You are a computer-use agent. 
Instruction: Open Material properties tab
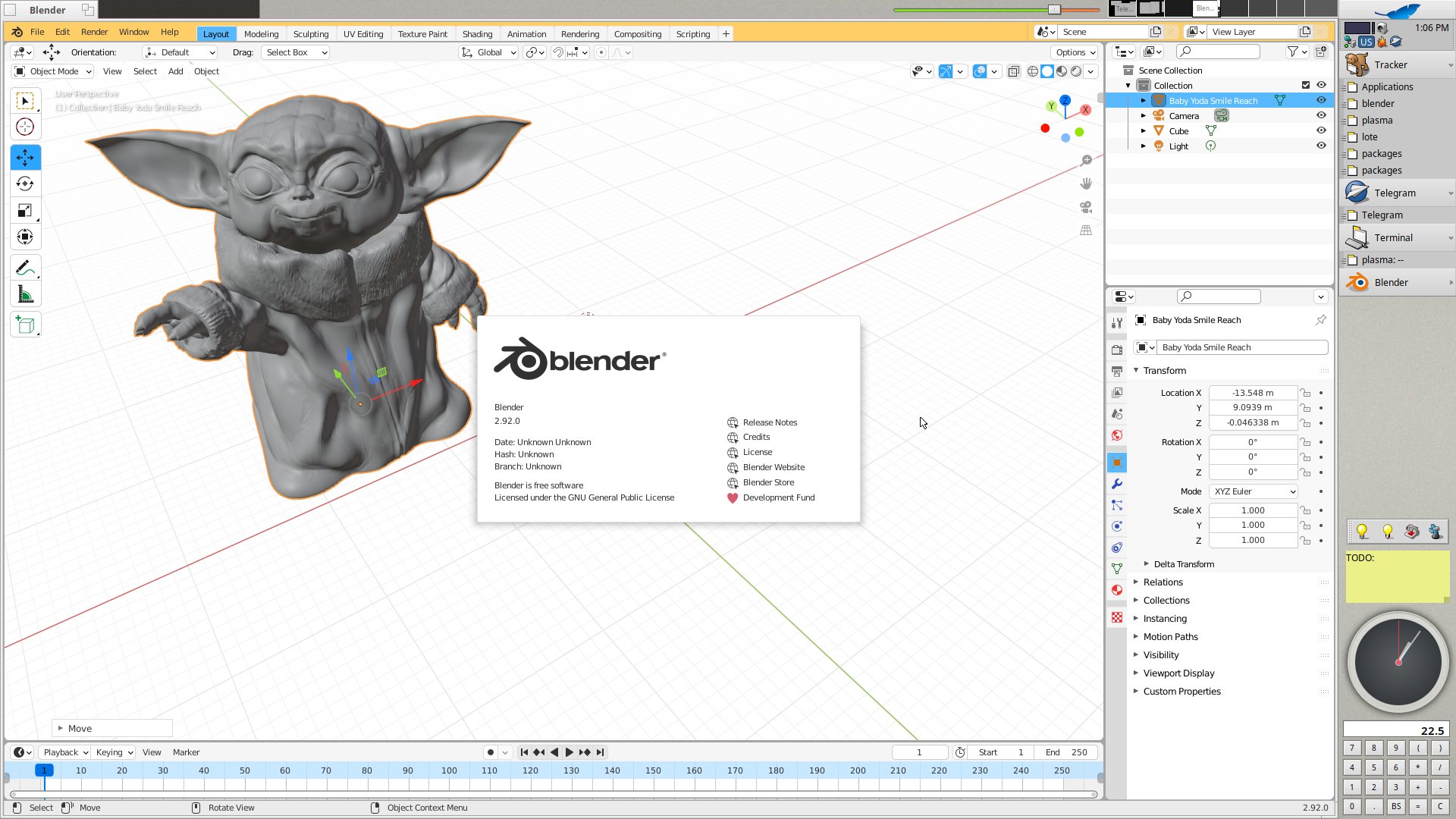click(1117, 590)
